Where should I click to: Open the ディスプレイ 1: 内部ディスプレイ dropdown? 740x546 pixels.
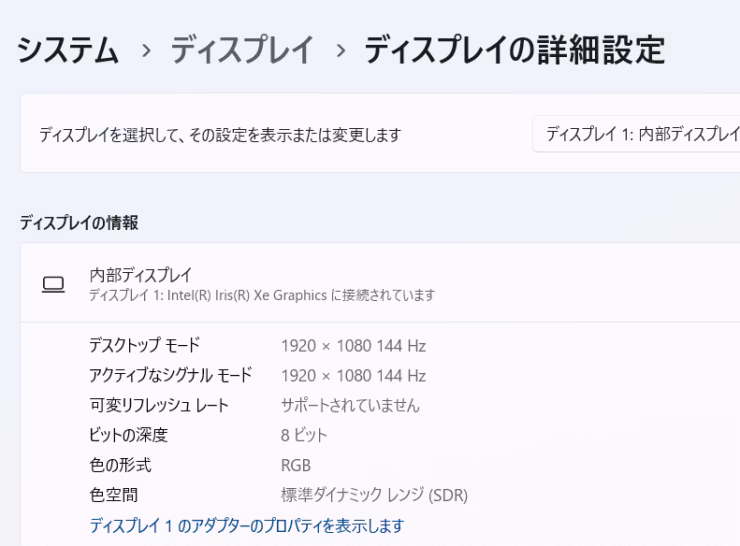pos(636,134)
